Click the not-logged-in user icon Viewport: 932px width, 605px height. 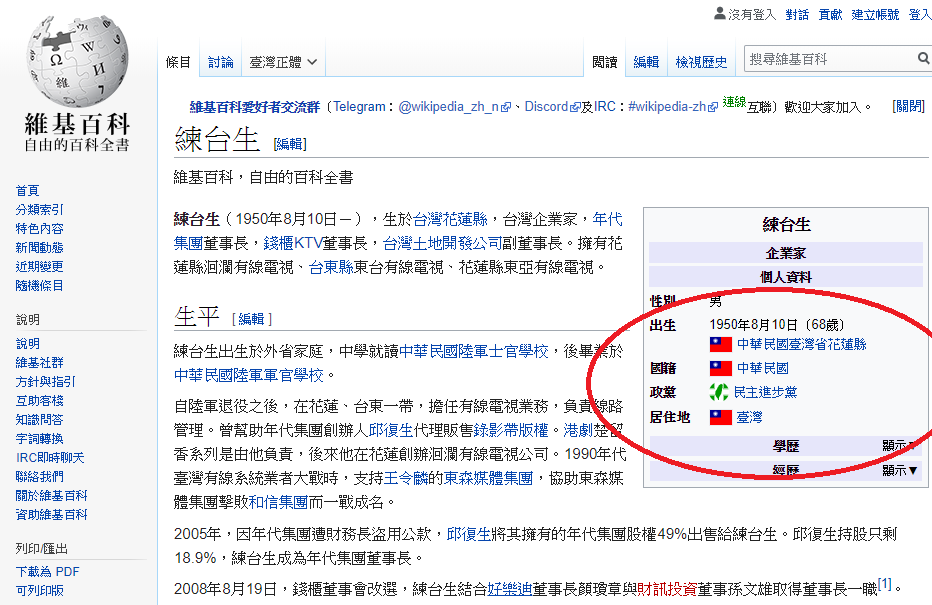pyautogui.click(x=719, y=13)
